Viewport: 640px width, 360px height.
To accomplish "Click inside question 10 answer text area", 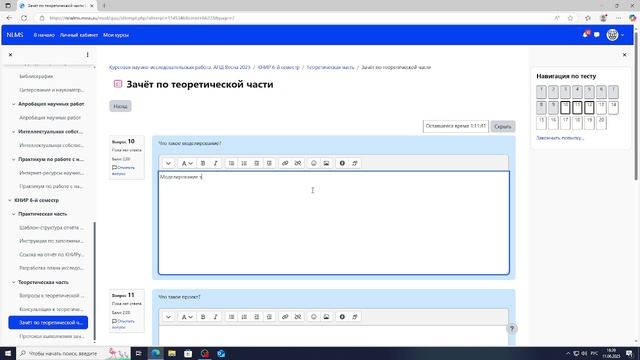I will point(334,223).
